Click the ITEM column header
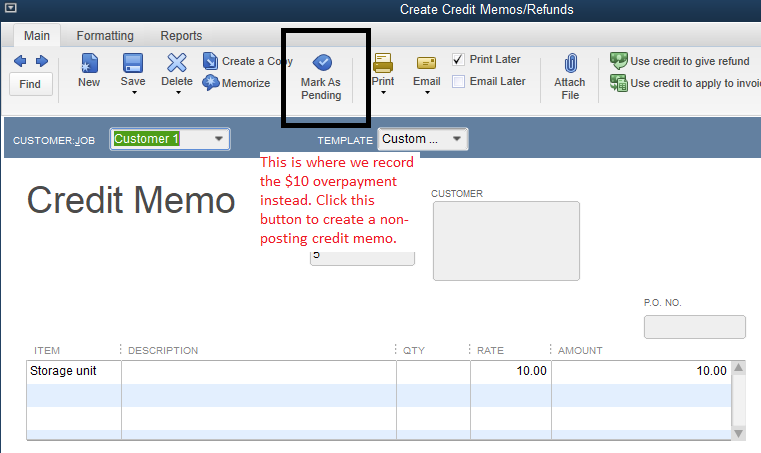Viewport: 761px width, 453px height. click(47, 351)
